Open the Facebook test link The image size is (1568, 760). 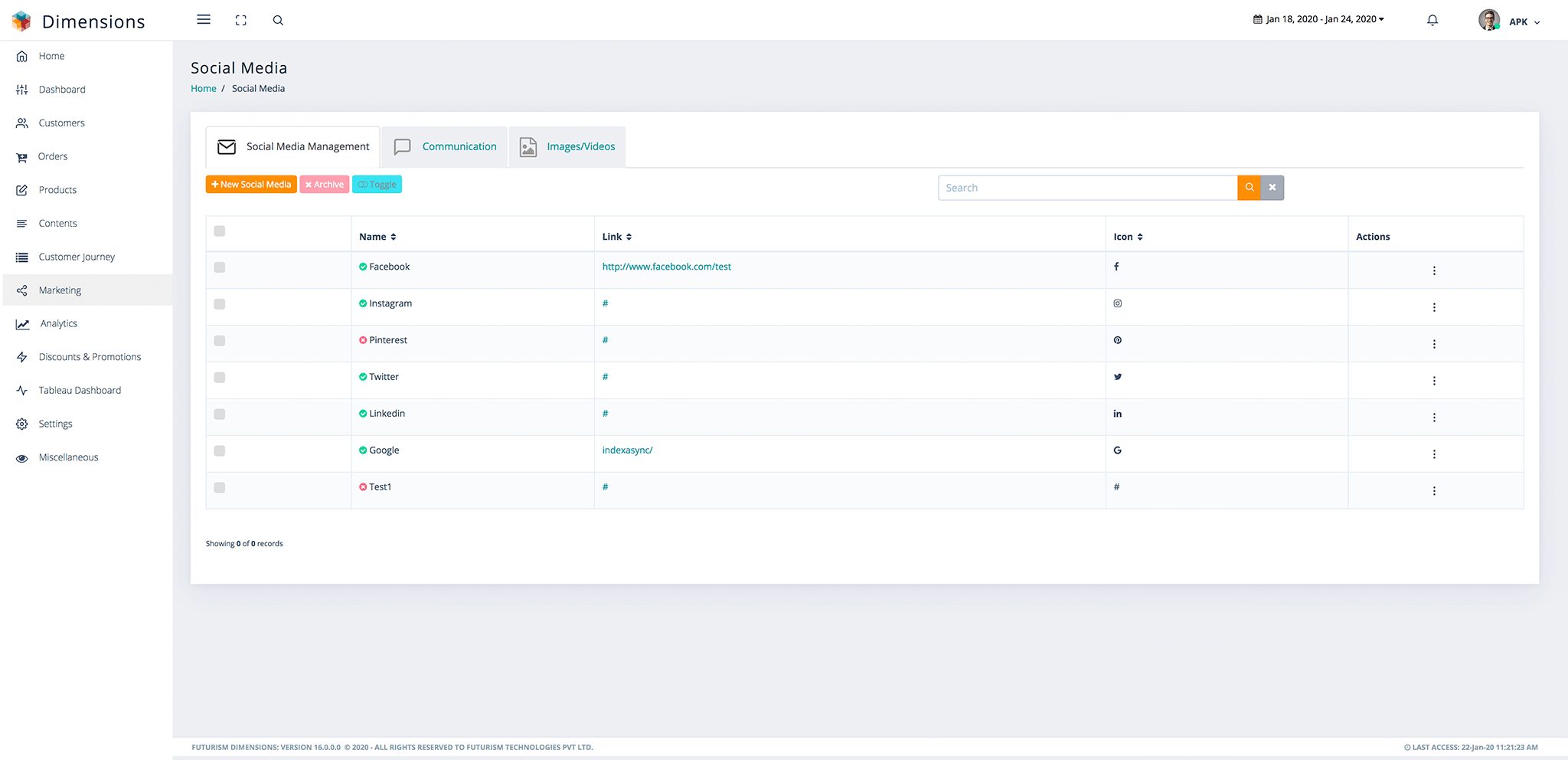(666, 267)
